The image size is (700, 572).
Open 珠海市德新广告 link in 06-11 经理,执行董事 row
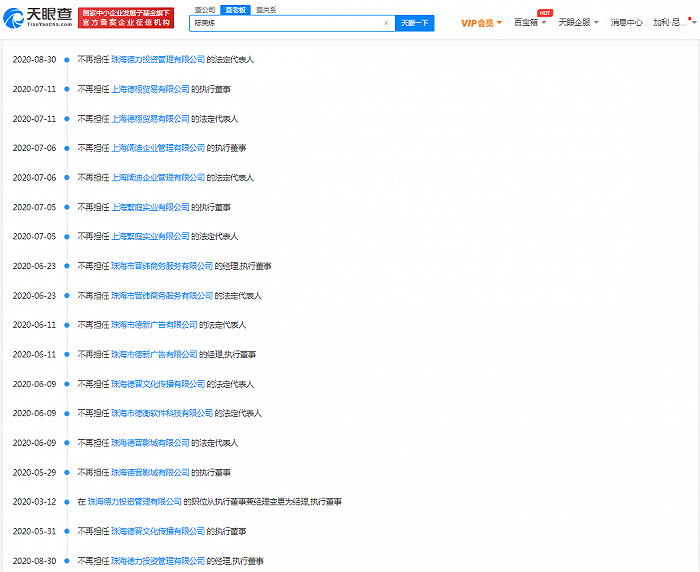154,355
